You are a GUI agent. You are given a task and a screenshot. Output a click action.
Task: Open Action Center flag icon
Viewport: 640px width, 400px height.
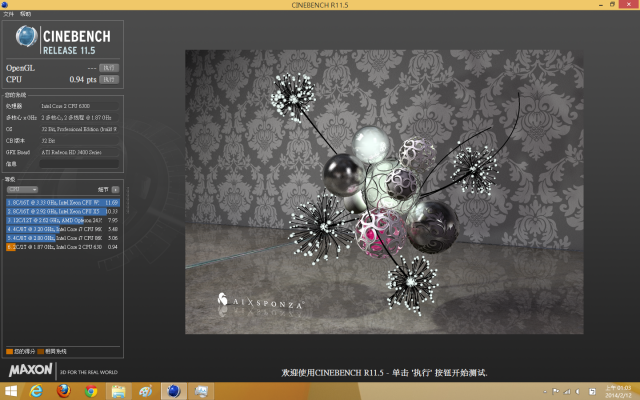556,392
